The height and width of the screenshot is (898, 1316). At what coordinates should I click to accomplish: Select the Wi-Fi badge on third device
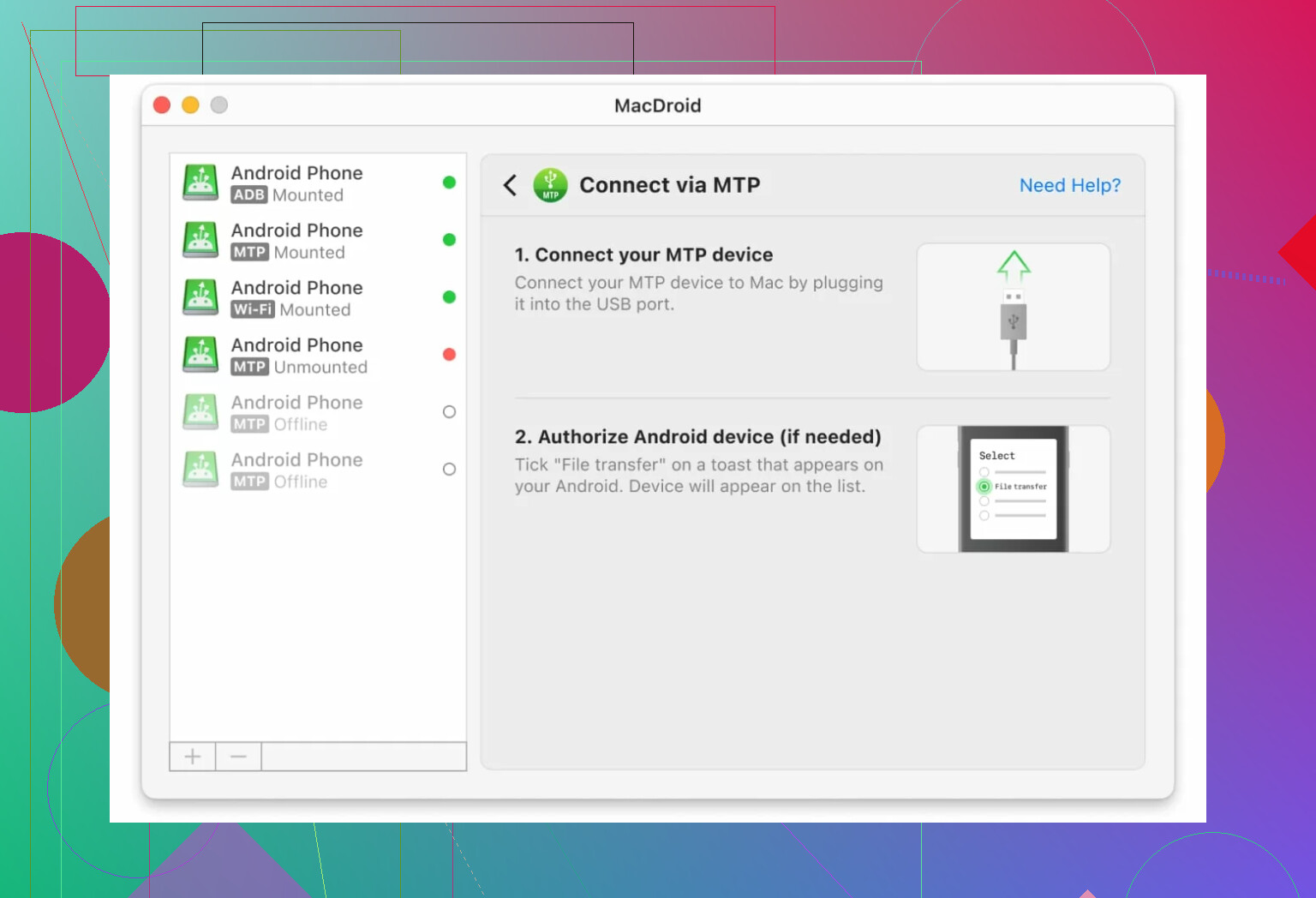253,309
